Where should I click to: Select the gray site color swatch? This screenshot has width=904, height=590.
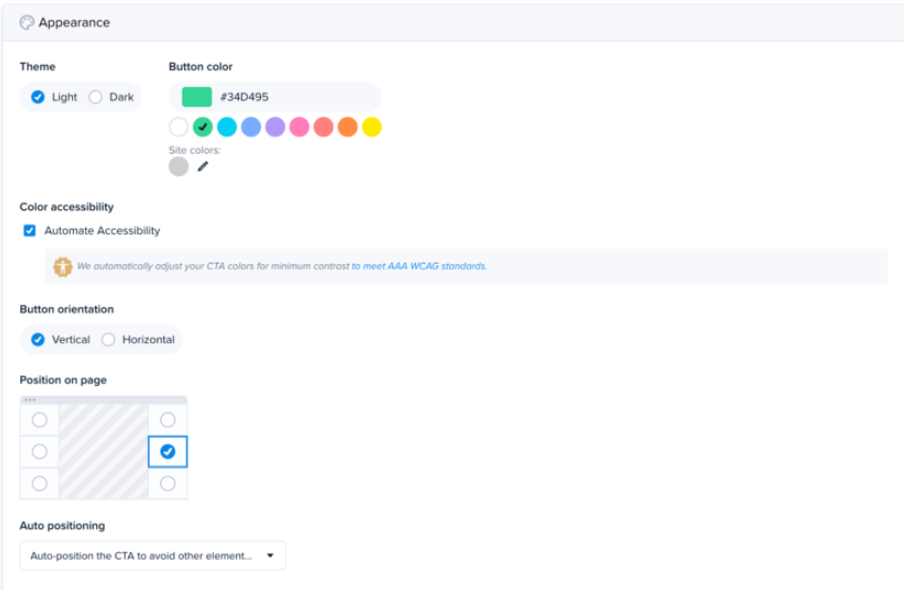coord(179,167)
